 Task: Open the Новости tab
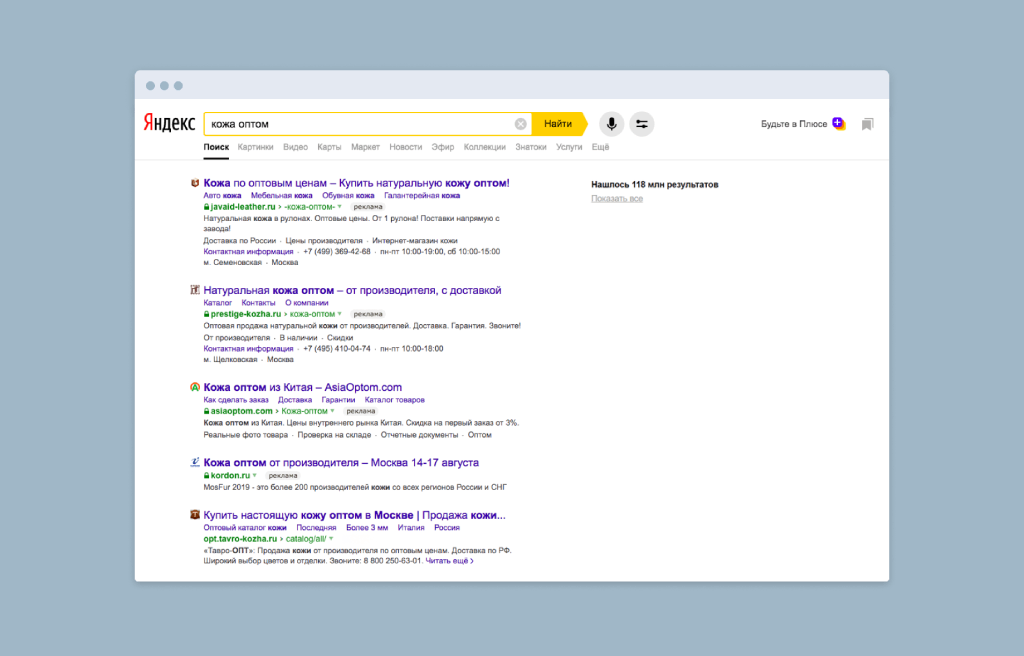tap(405, 147)
